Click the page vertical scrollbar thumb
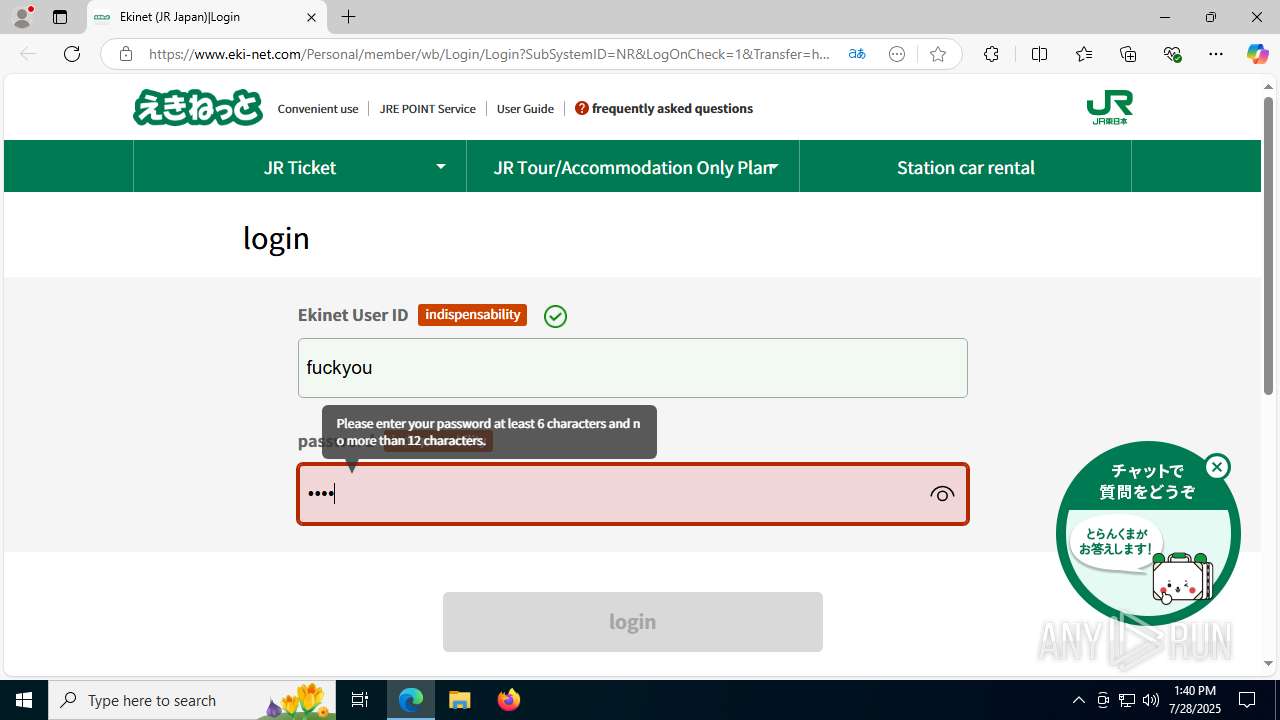1280x720 pixels. pyautogui.click(x=1268, y=245)
